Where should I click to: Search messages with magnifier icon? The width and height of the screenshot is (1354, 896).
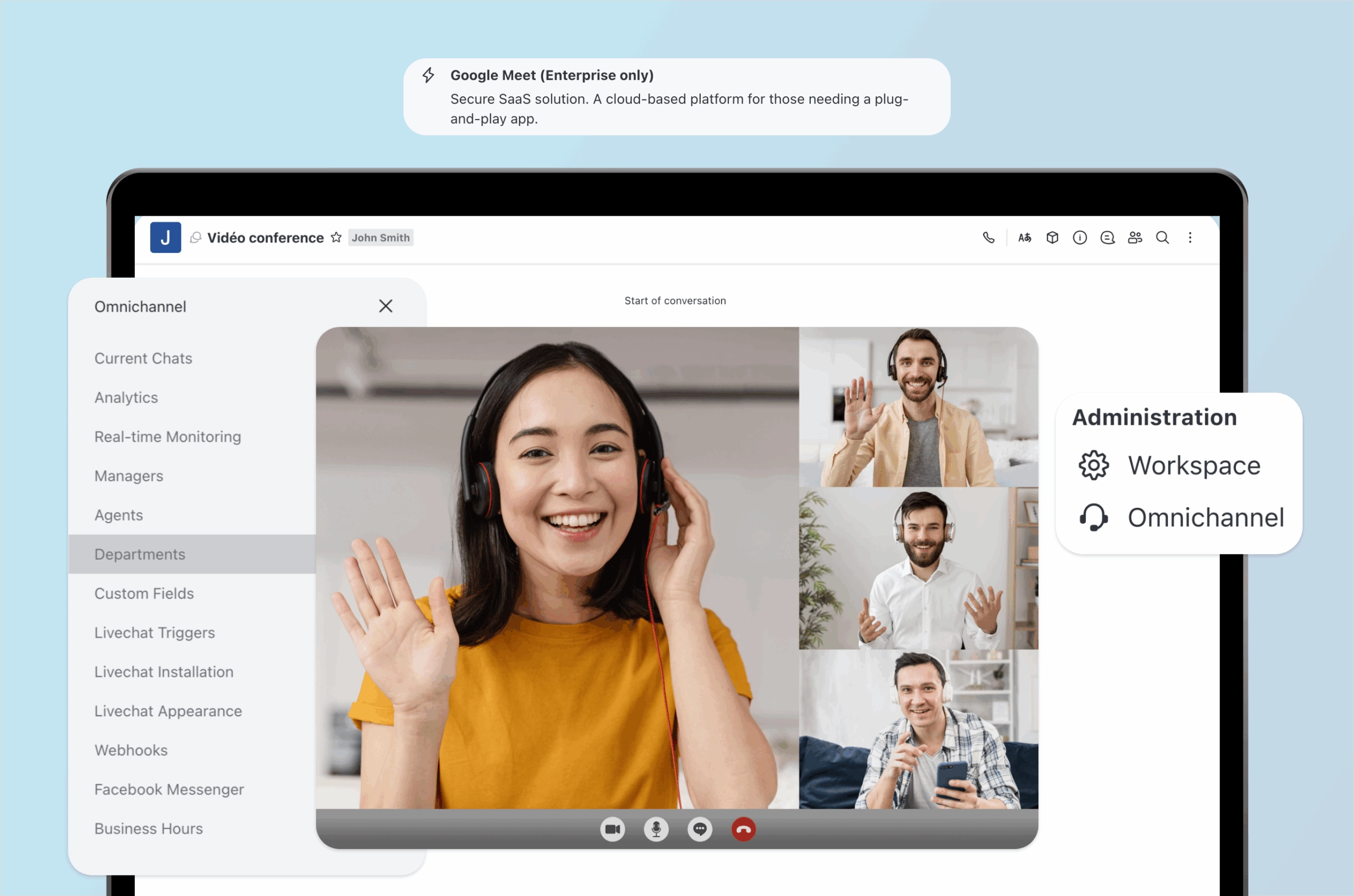pos(1162,237)
